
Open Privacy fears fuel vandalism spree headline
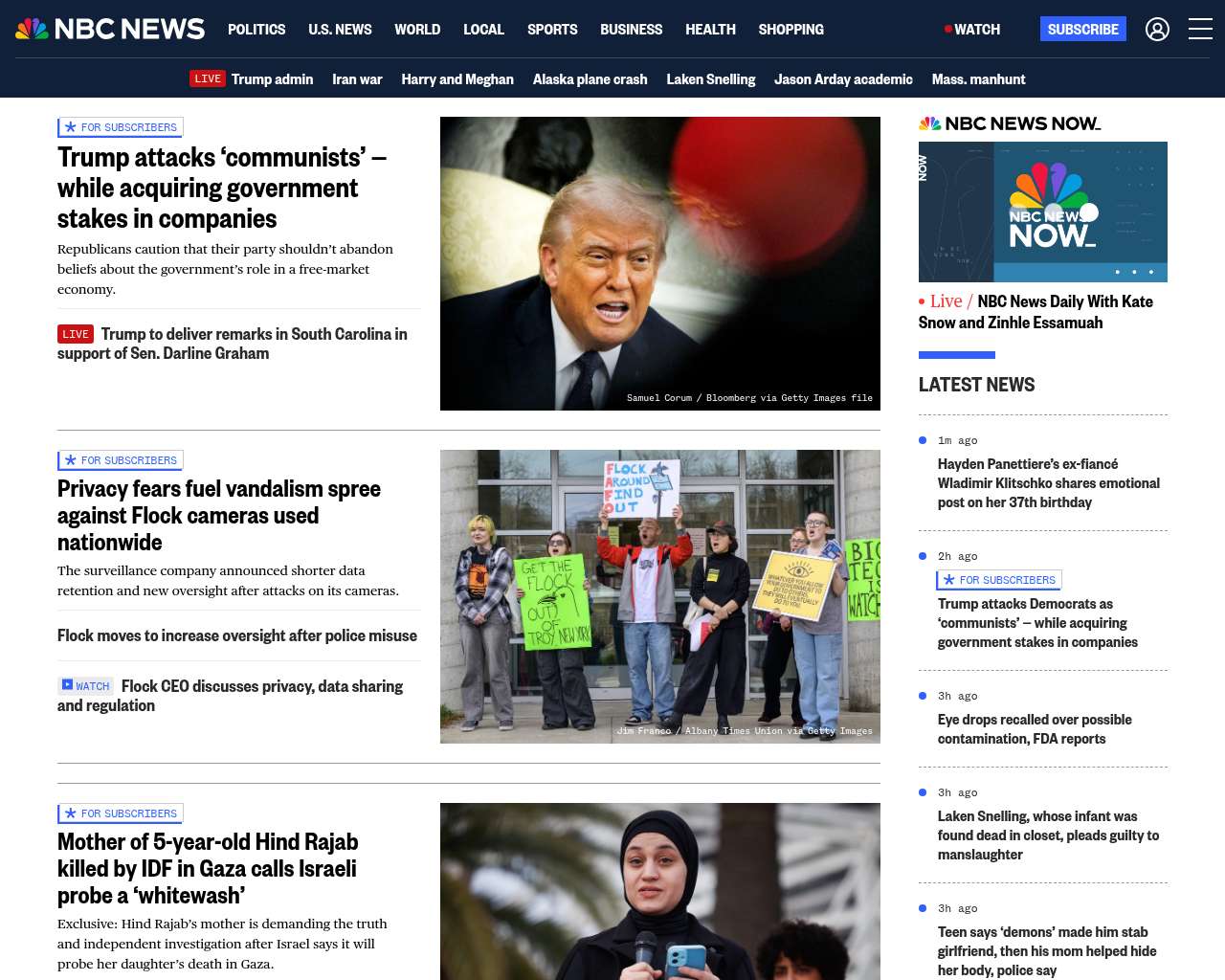[x=219, y=515]
